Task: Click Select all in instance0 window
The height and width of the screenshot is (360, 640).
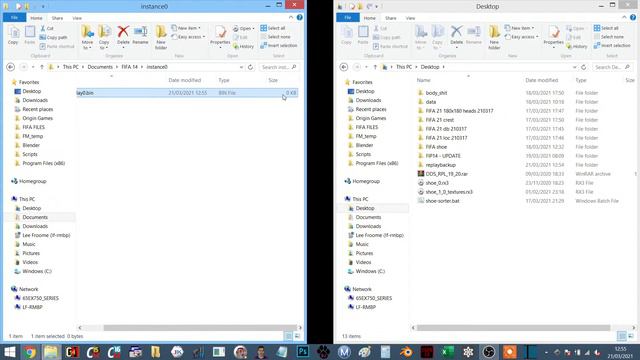Action: coord(273,28)
